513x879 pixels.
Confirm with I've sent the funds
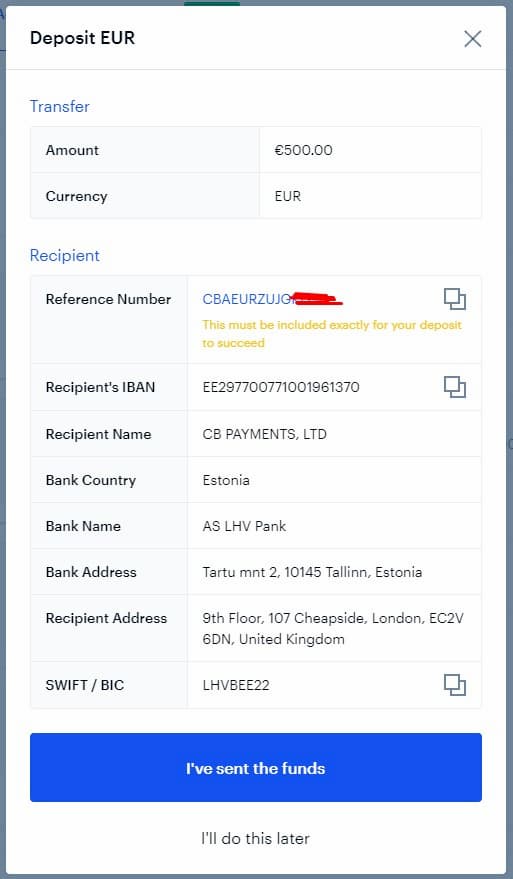click(x=256, y=767)
